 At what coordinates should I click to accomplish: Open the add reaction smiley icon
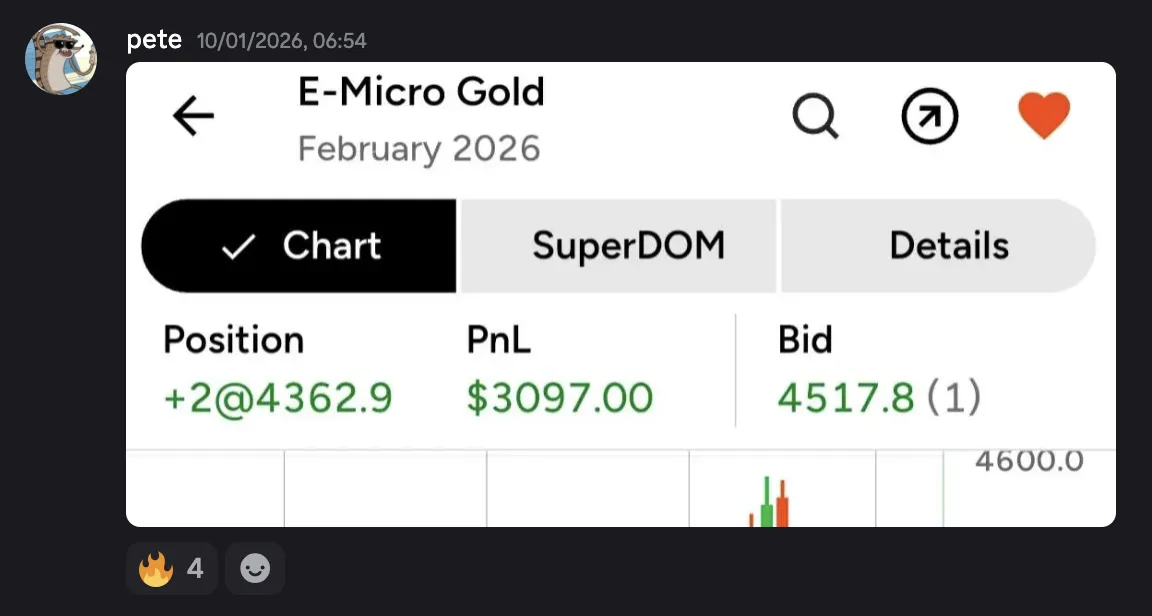coord(255,569)
